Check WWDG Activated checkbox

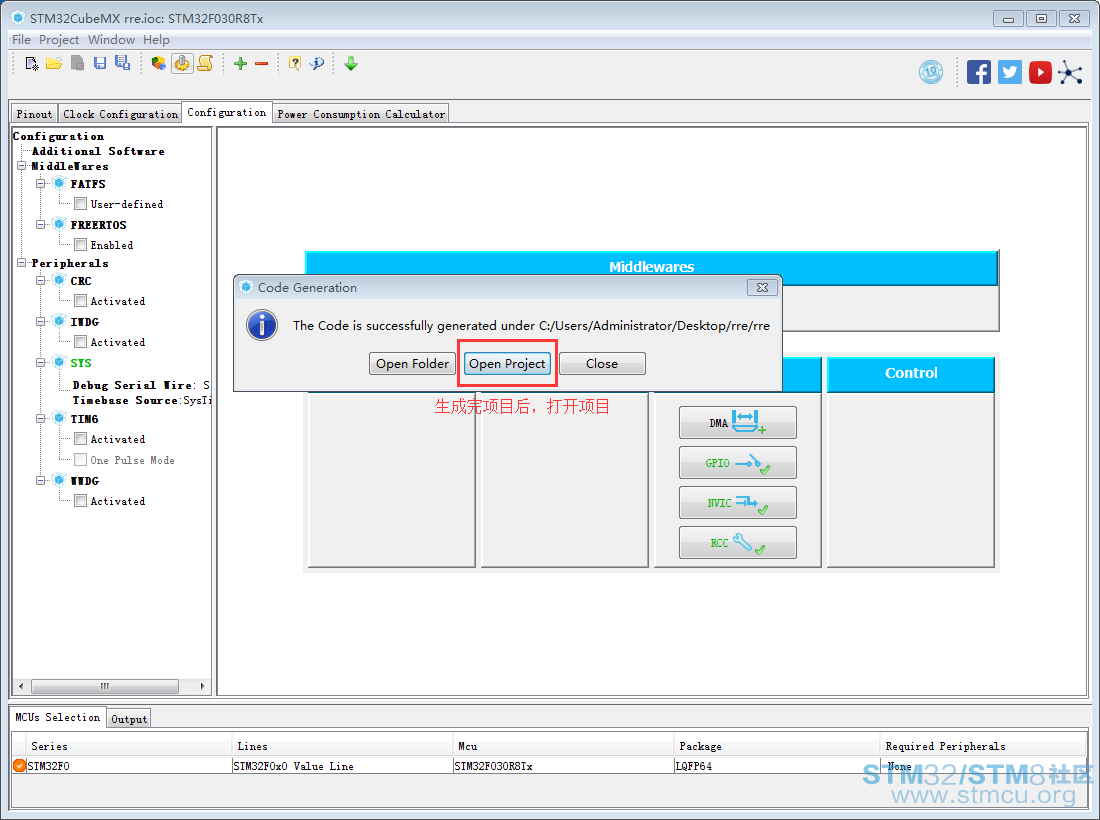click(x=81, y=500)
